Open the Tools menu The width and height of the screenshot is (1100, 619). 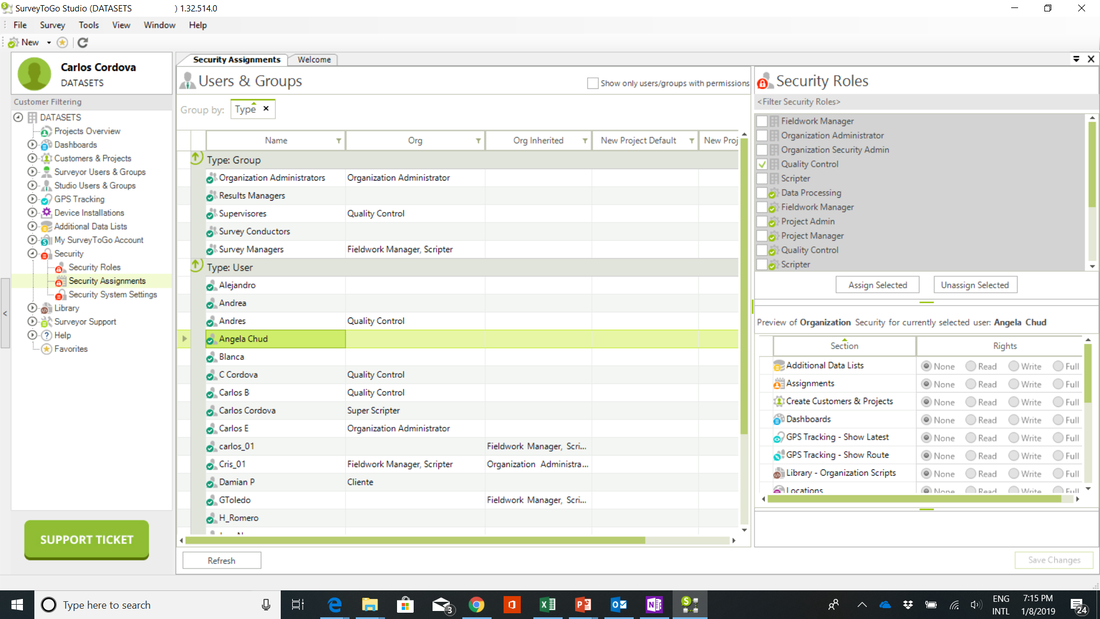point(88,25)
